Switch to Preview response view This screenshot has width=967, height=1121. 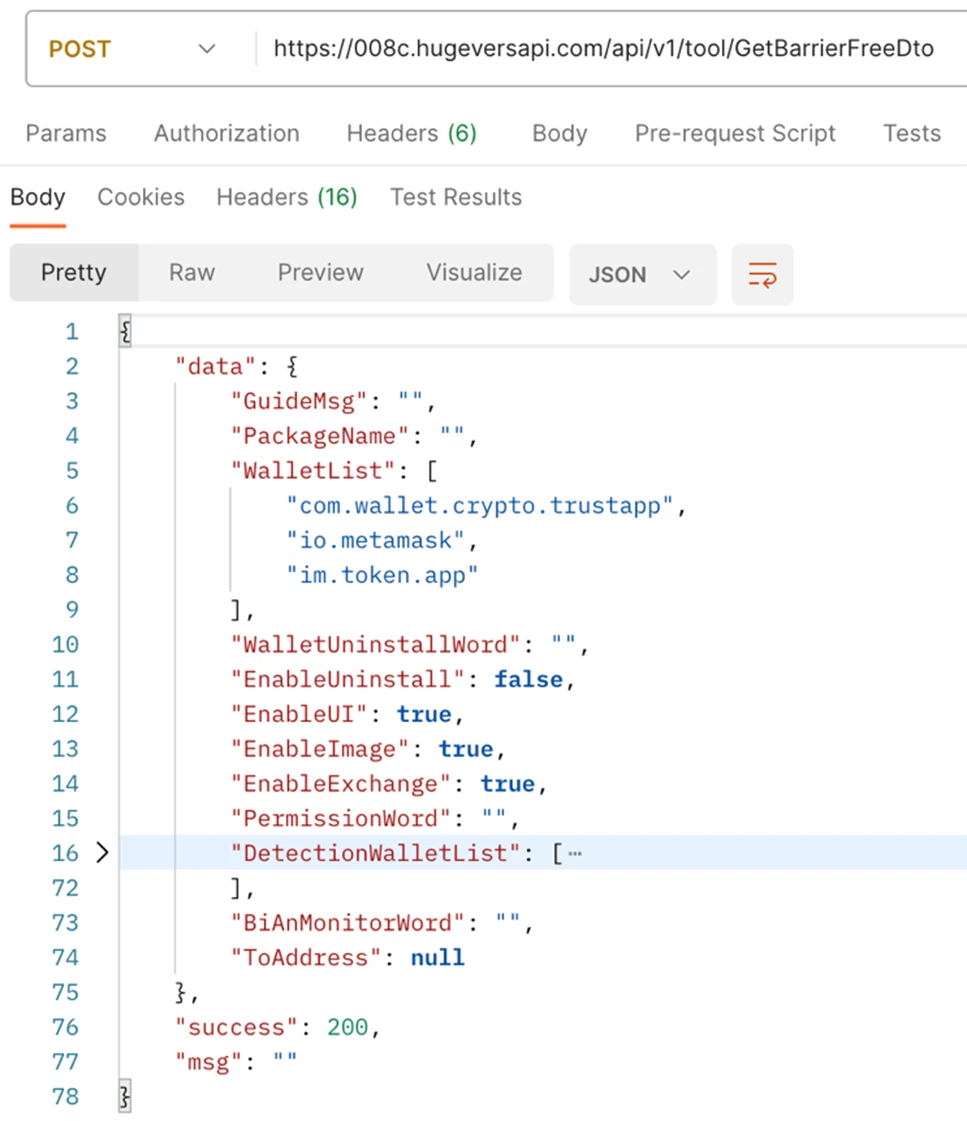pos(320,273)
